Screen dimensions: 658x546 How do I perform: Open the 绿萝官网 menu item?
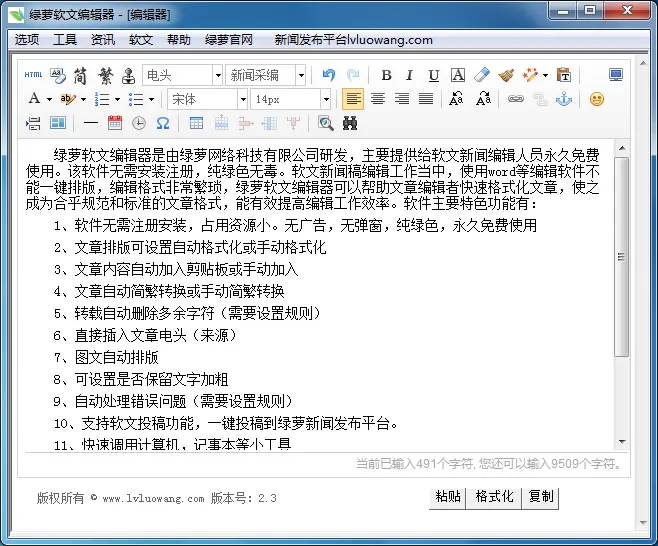(229, 40)
